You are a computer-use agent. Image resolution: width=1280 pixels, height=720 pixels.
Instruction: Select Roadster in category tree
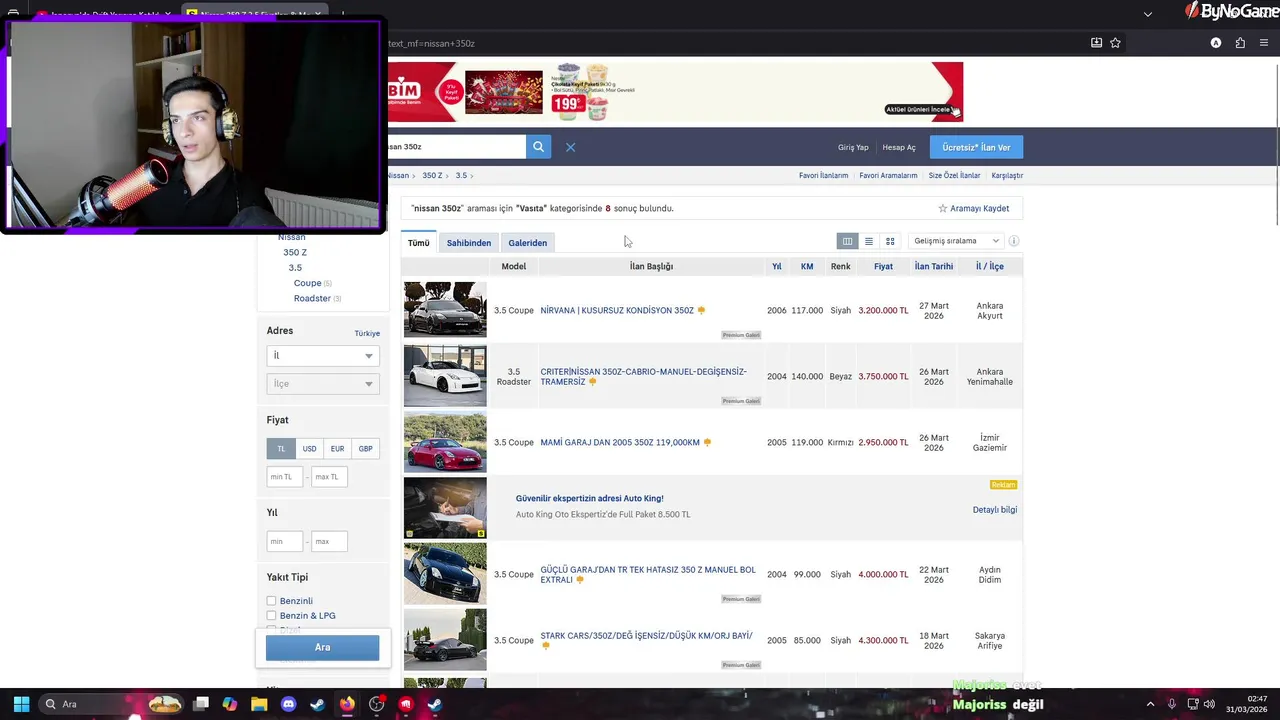[x=312, y=298]
